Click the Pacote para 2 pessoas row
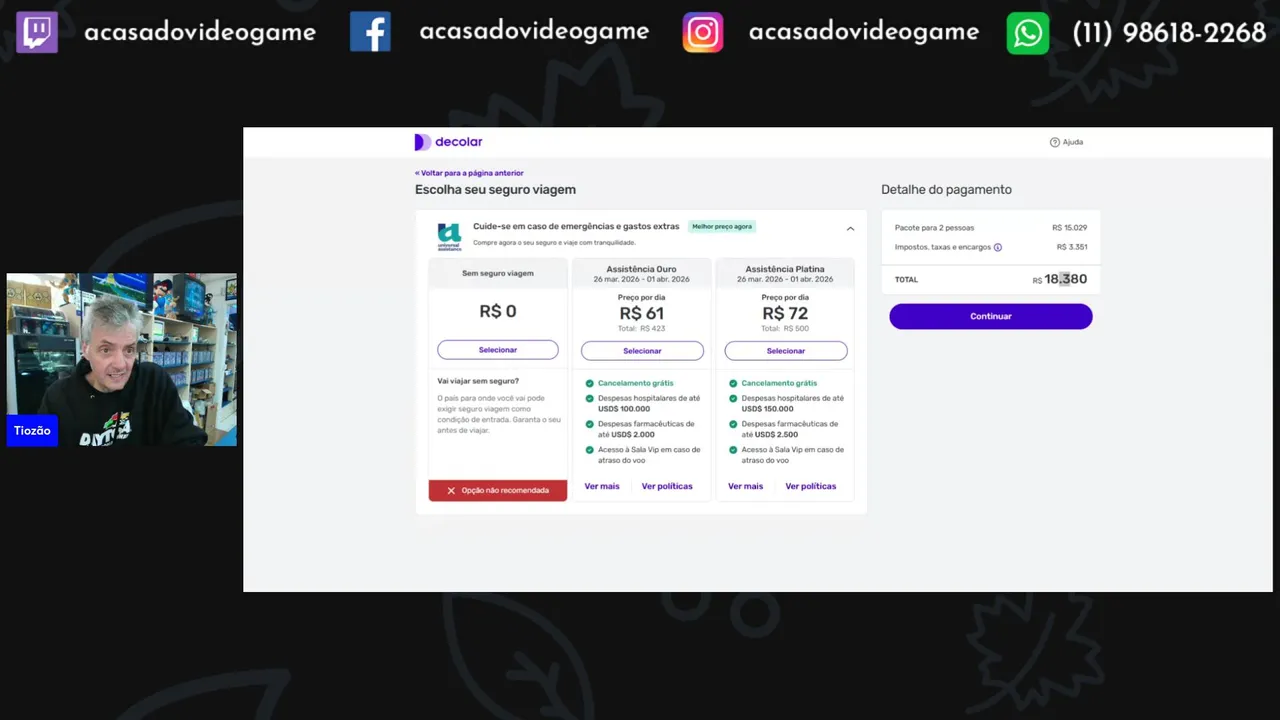This screenshot has width=1280, height=720. [991, 228]
